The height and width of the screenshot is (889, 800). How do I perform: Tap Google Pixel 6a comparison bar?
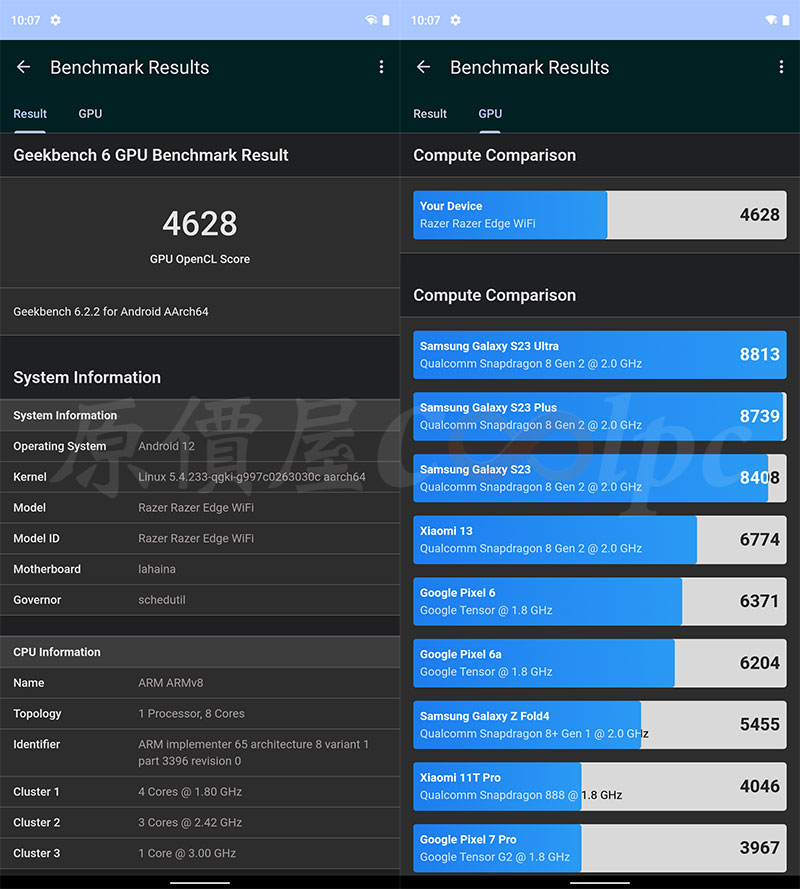click(600, 663)
